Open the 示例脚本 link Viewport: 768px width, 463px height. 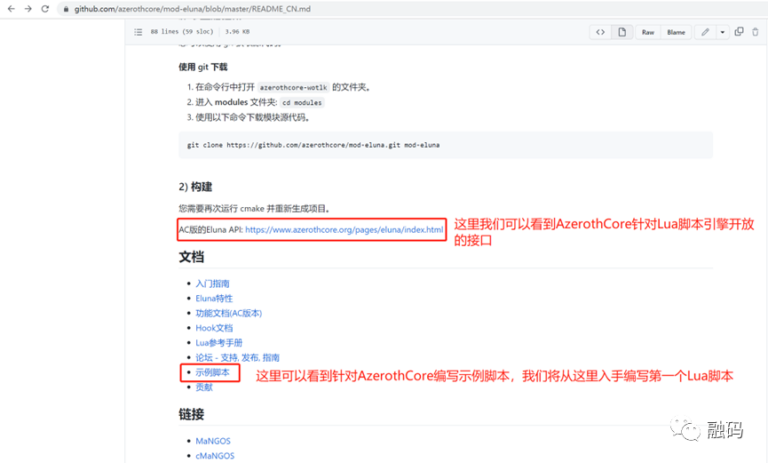[212, 372]
